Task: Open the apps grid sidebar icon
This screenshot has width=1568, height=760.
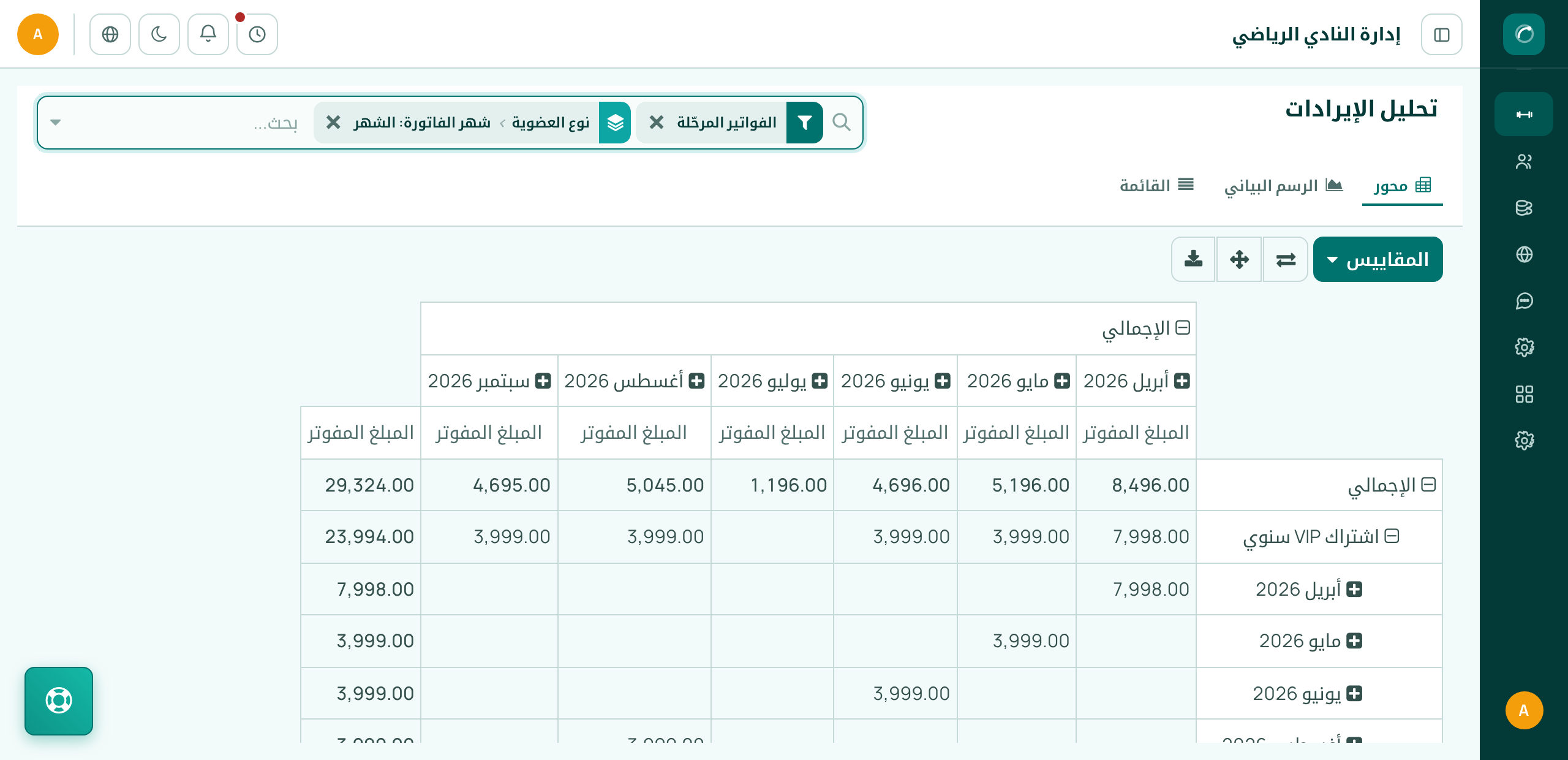Action: (x=1523, y=394)
